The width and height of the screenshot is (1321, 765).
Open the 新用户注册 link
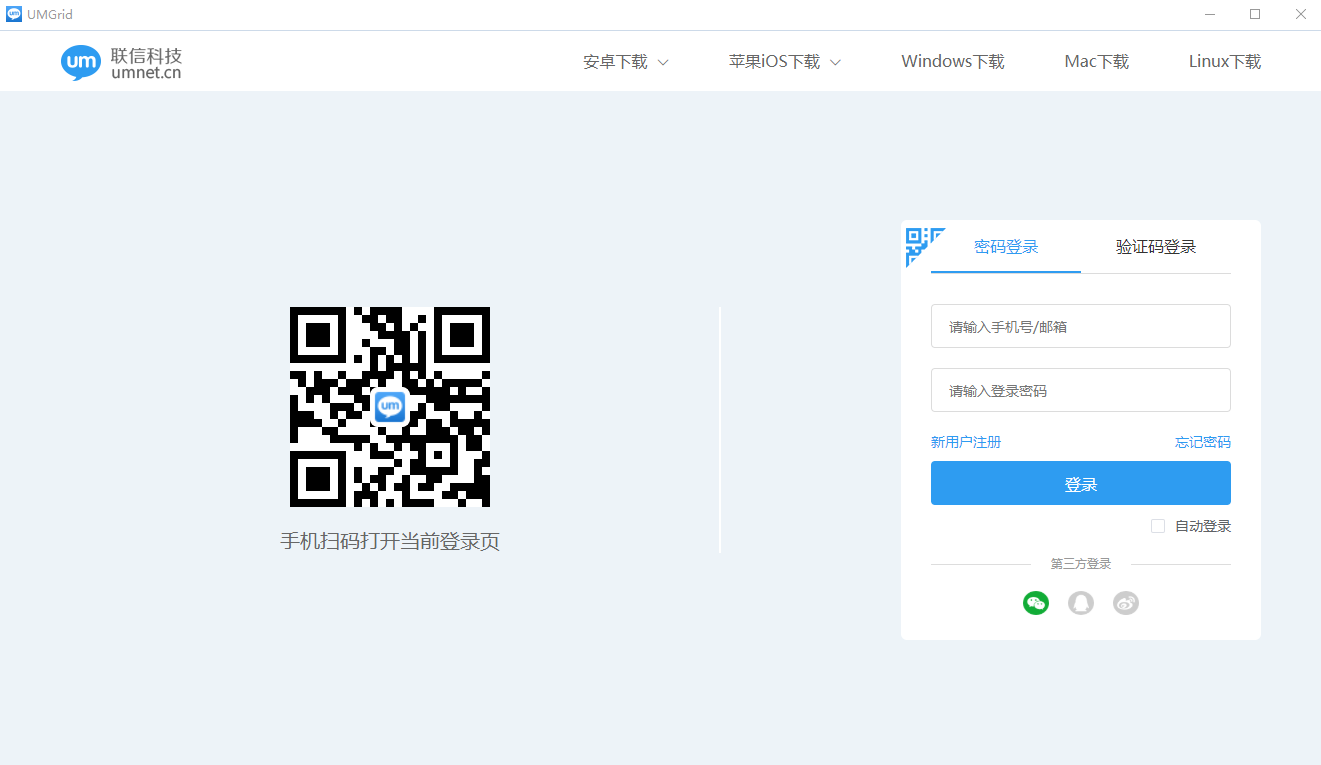pos(966,442)
